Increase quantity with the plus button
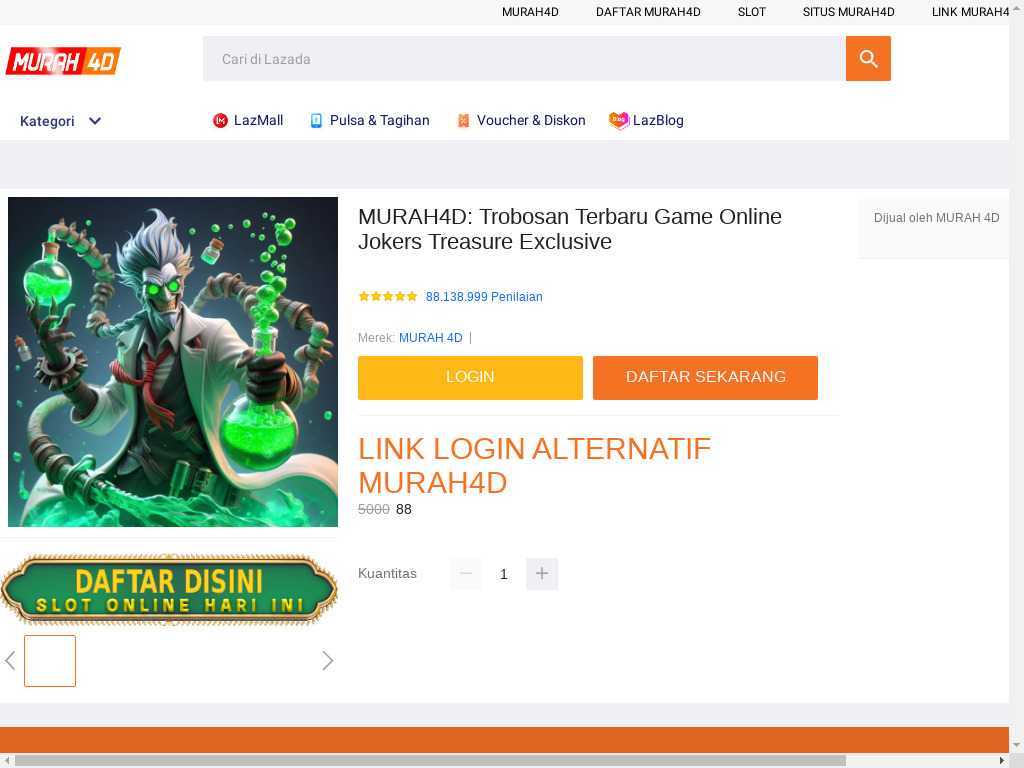The image size is (1024, 768). [x=542, y=574]
